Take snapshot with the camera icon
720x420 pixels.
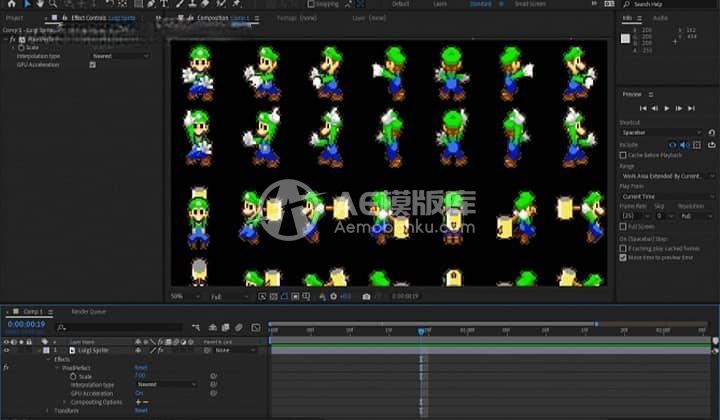pos(366,296)
